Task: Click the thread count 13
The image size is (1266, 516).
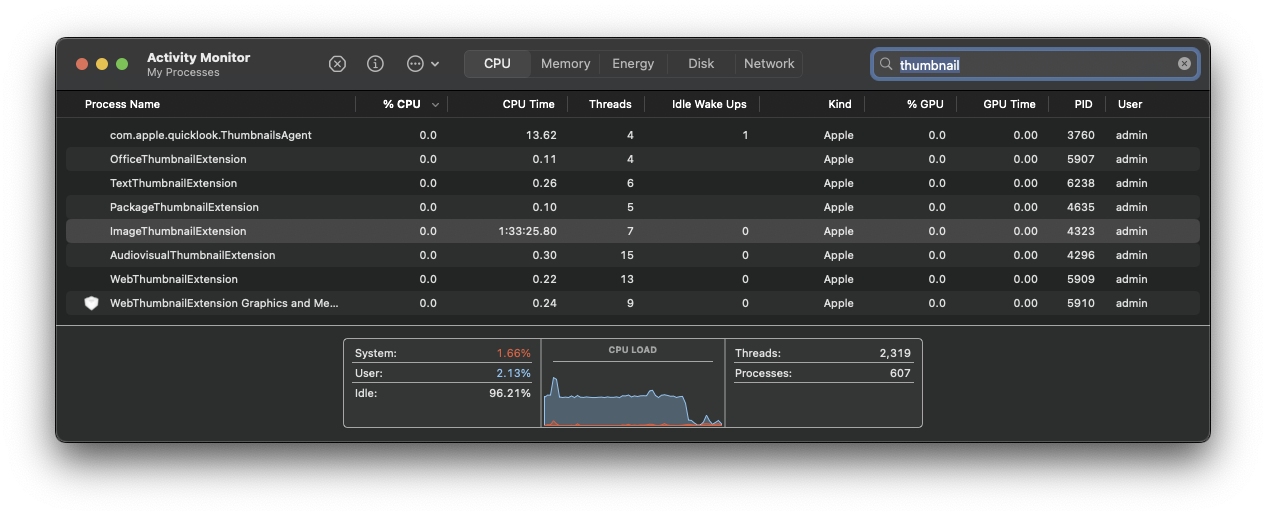Action: [x=627, y=279]
